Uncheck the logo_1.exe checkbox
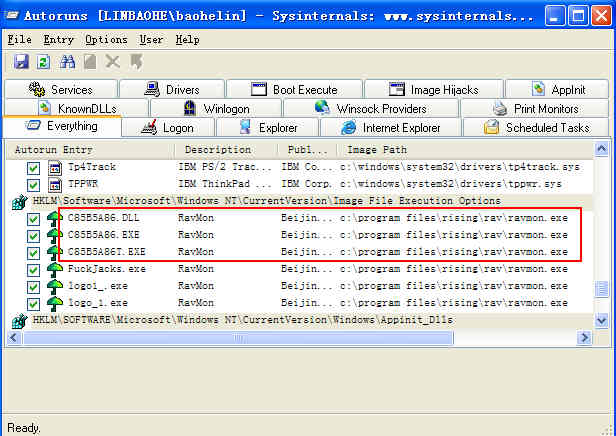 pos(33,304)
